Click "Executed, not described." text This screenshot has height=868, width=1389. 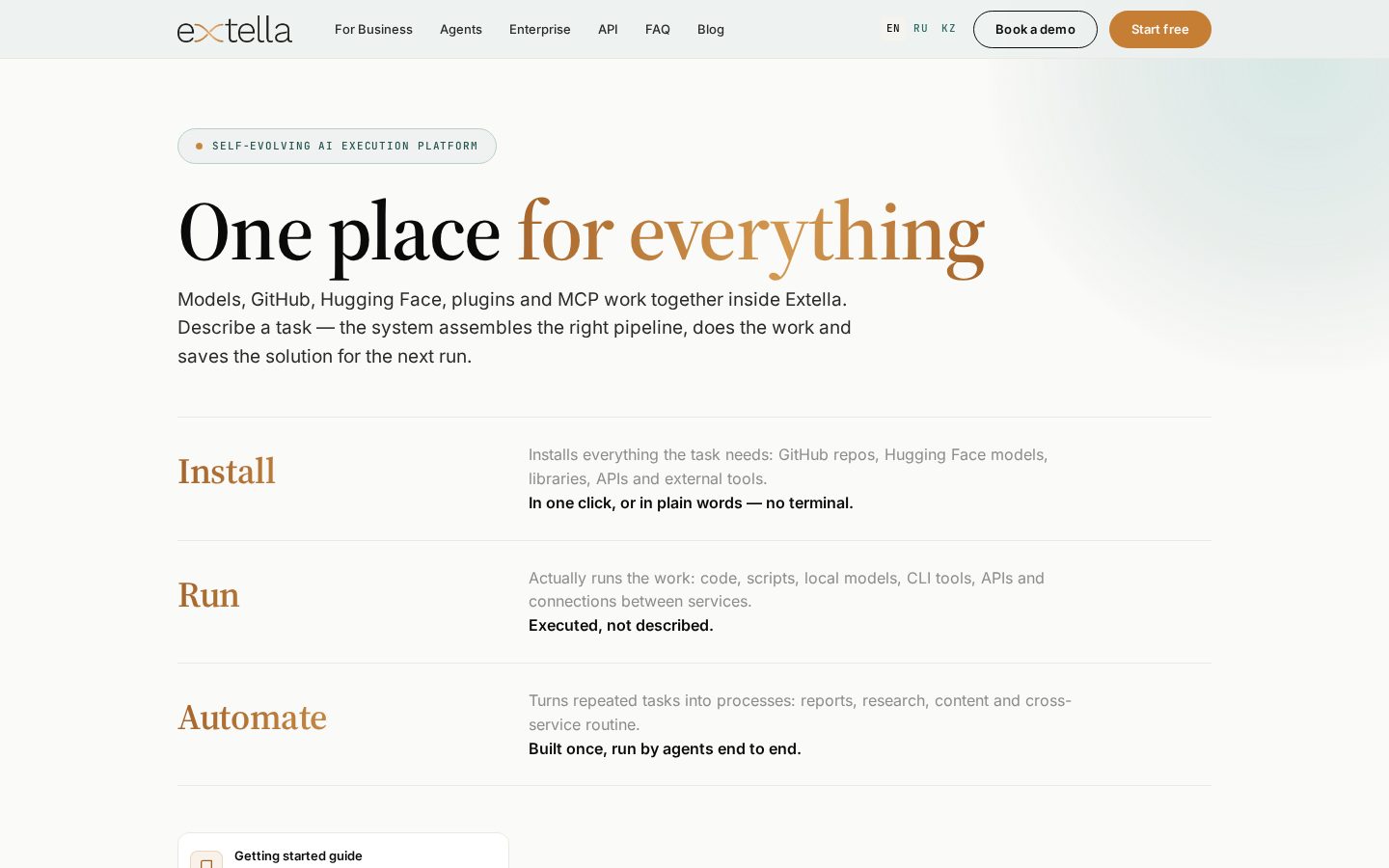coord(621,625)
